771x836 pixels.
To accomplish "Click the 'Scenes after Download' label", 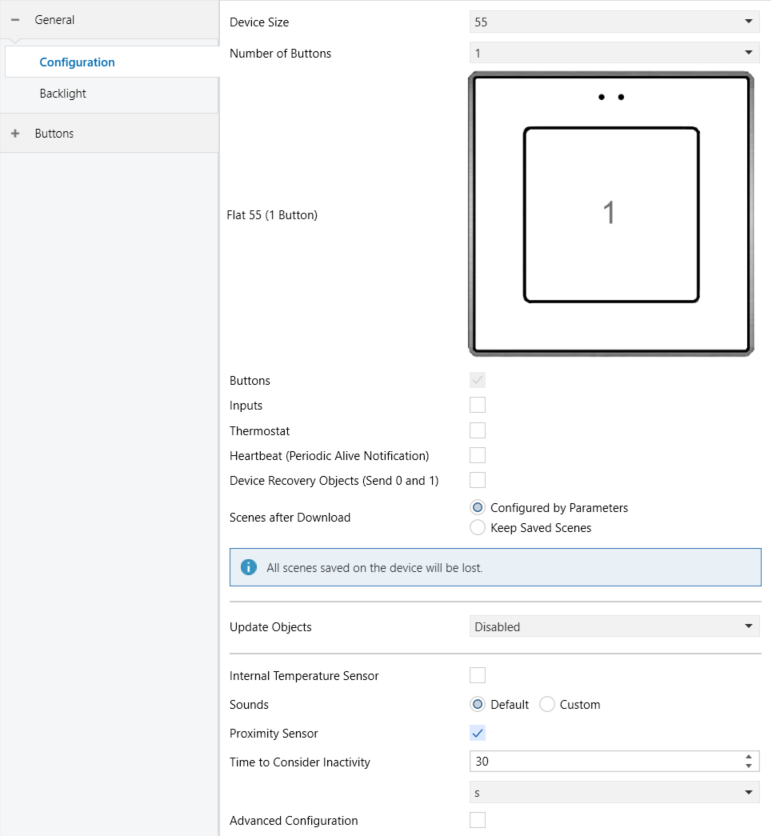I will [x=290, y=517].
